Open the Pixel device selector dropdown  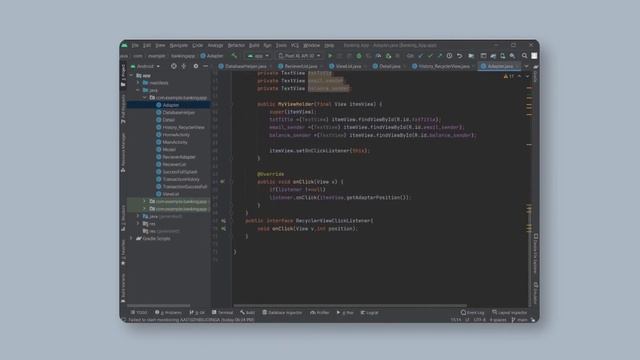click(x=300, y=56)
